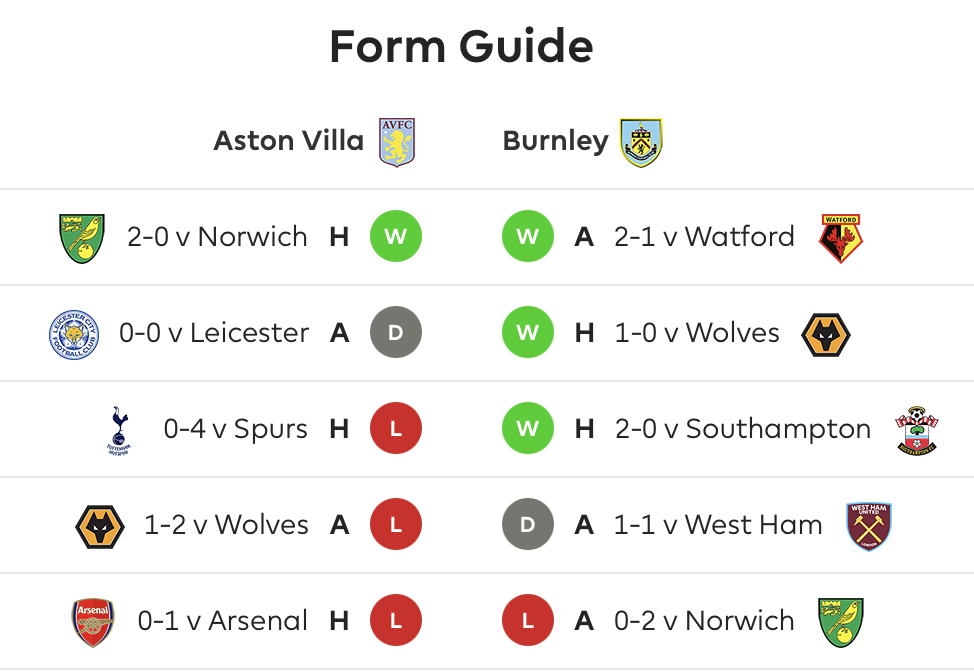Click the Aston Villa team name
Viewport: 974px width, 672px height.
pos(289,140)
